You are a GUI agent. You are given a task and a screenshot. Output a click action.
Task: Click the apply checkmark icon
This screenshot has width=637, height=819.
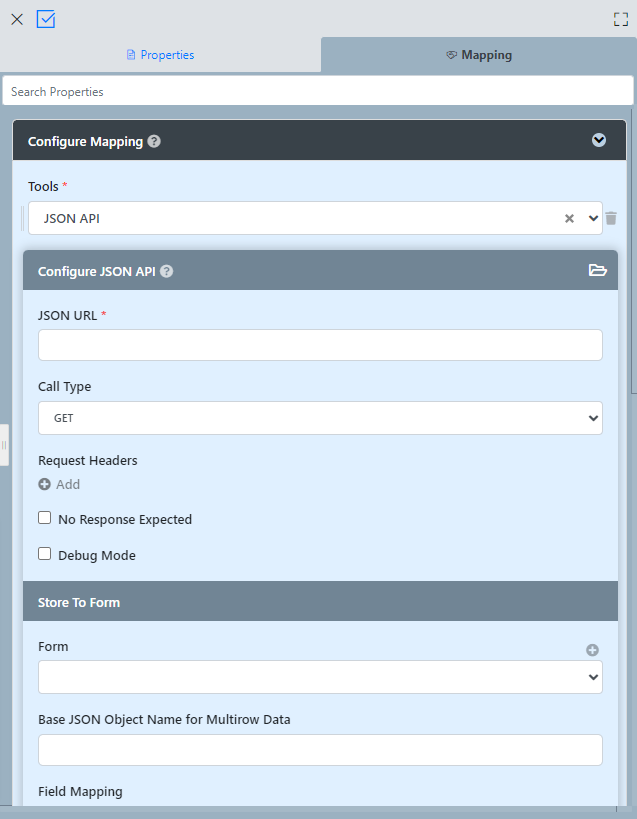(46, 19)
